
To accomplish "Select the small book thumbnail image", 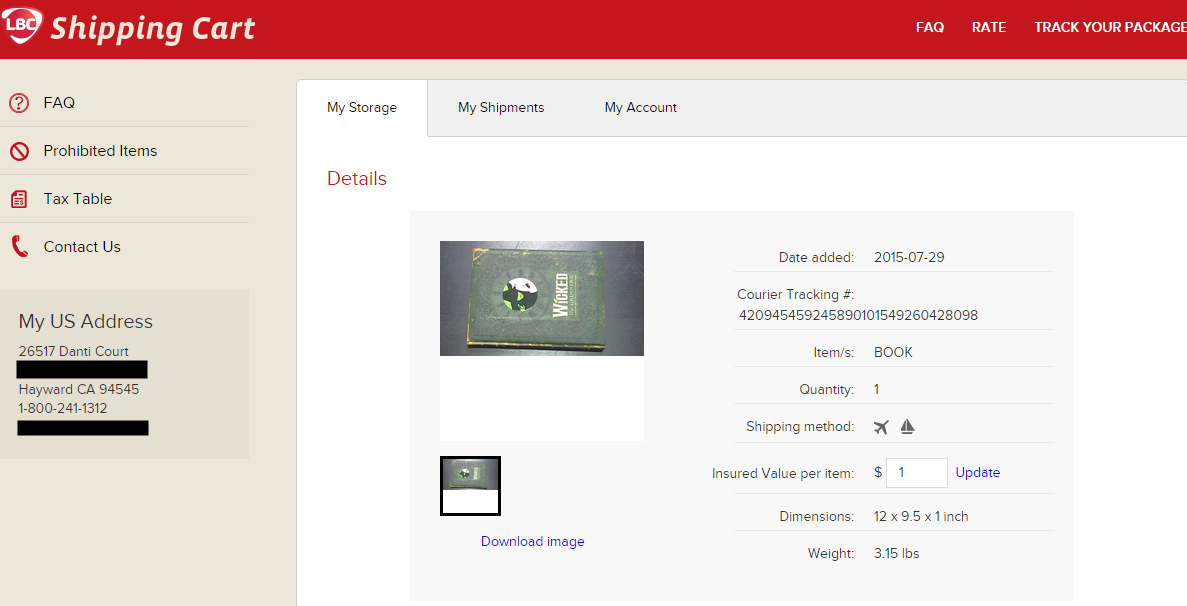I will [x=470, y=486].
